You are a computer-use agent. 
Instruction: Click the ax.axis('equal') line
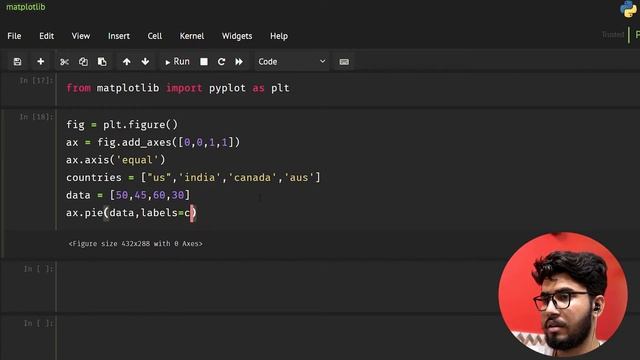pos(116,160)
